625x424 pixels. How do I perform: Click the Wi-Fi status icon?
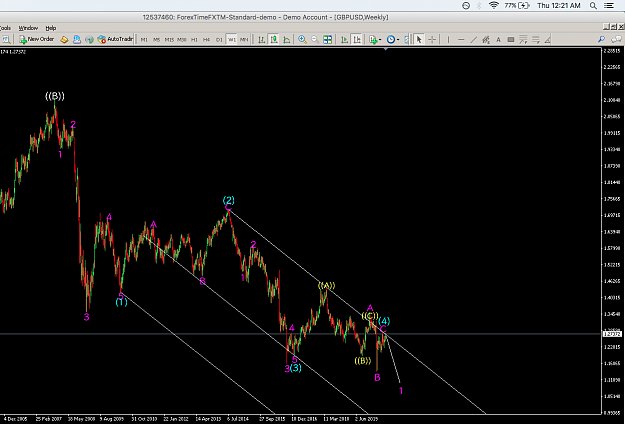[x=494, y=5]
